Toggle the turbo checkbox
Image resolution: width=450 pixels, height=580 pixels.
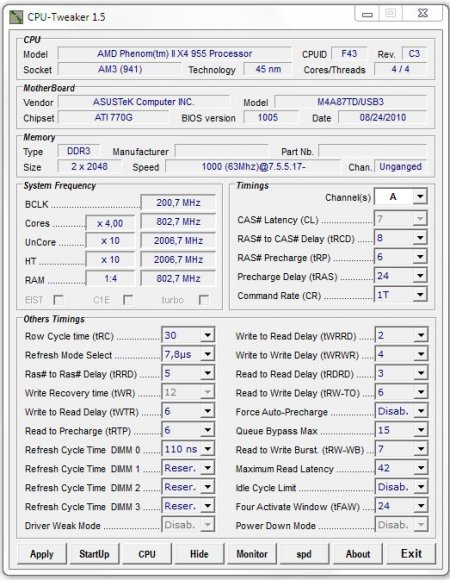point(204,300)
